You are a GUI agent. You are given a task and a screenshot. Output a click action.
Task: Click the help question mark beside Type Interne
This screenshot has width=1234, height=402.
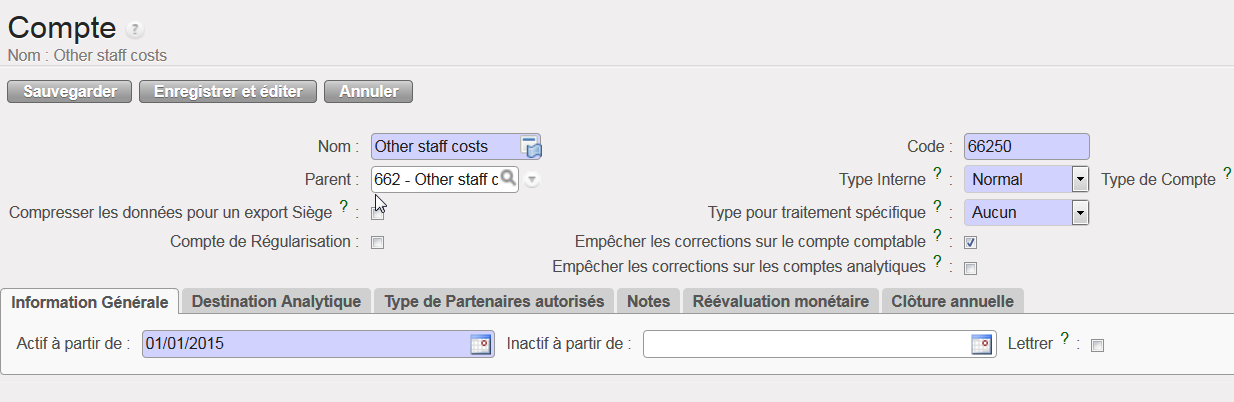937,174
